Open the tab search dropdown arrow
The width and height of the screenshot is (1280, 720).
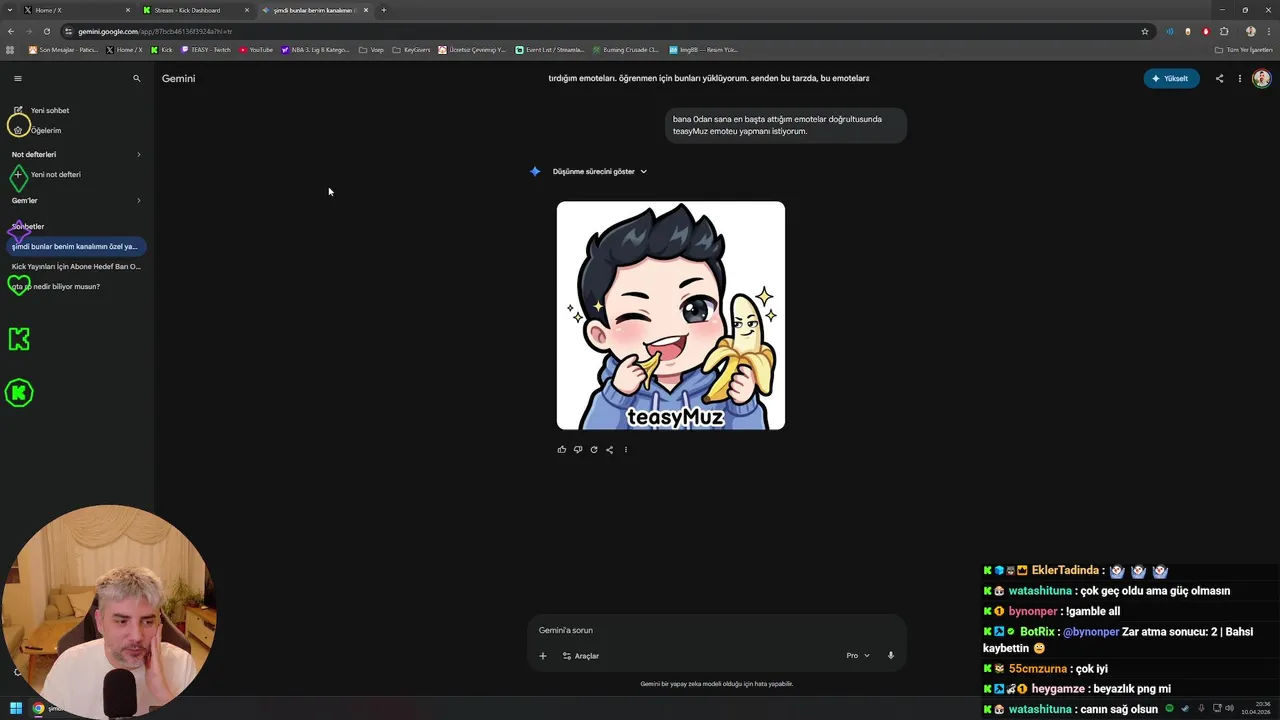pos(9,10)
